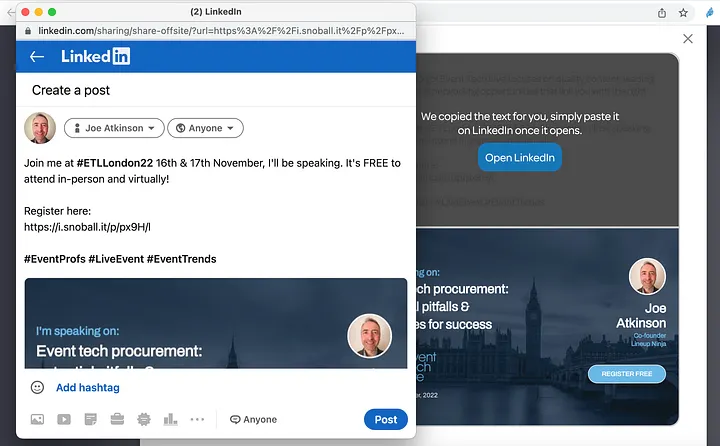Close the snoball share dialog
This screenshot has width=720, height=446.
point(688,39)
